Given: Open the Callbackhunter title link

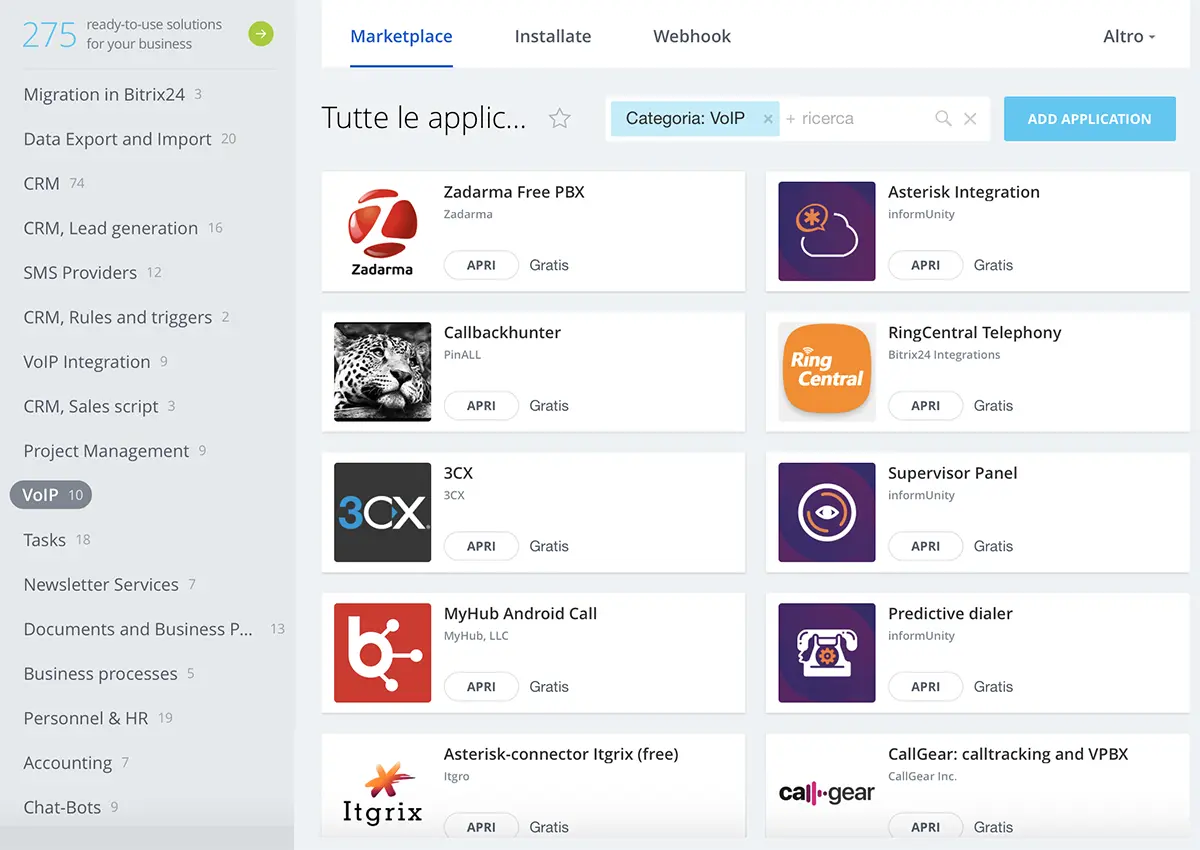Looking at the screenshot, I should (502, 333).
